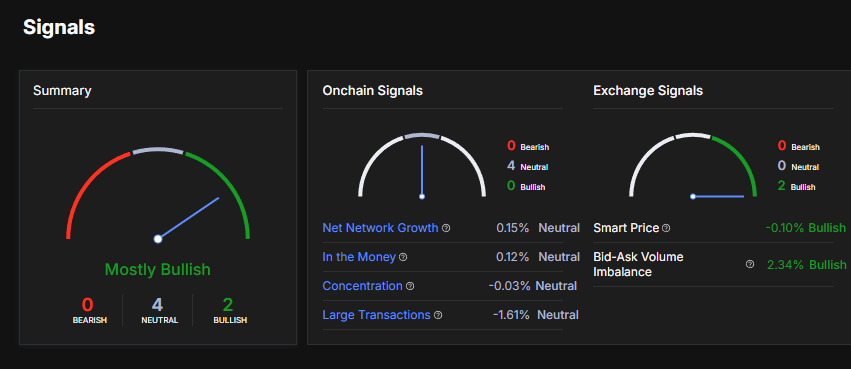Viewport: 851px width, 369px height.
Task: Open the Large Transactions link
Action: 376,315
